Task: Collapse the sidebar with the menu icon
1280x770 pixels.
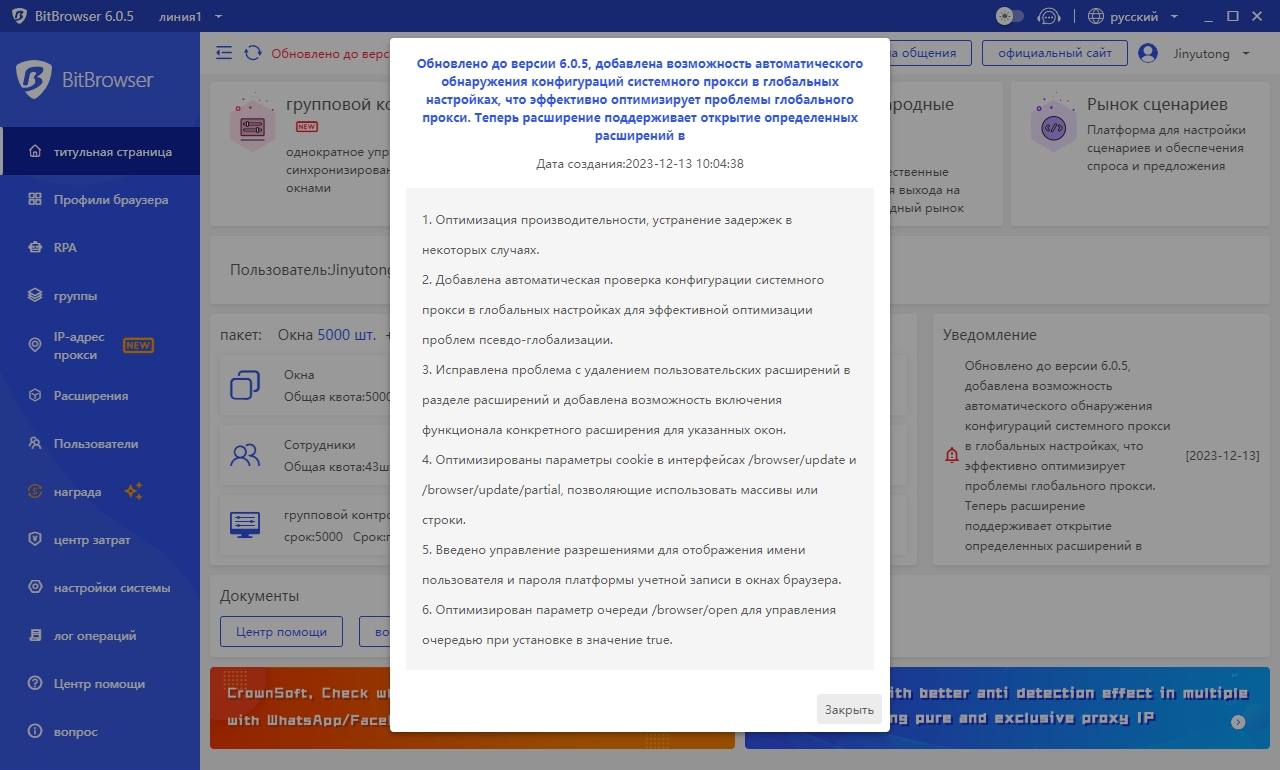Action: pos(224,53)
